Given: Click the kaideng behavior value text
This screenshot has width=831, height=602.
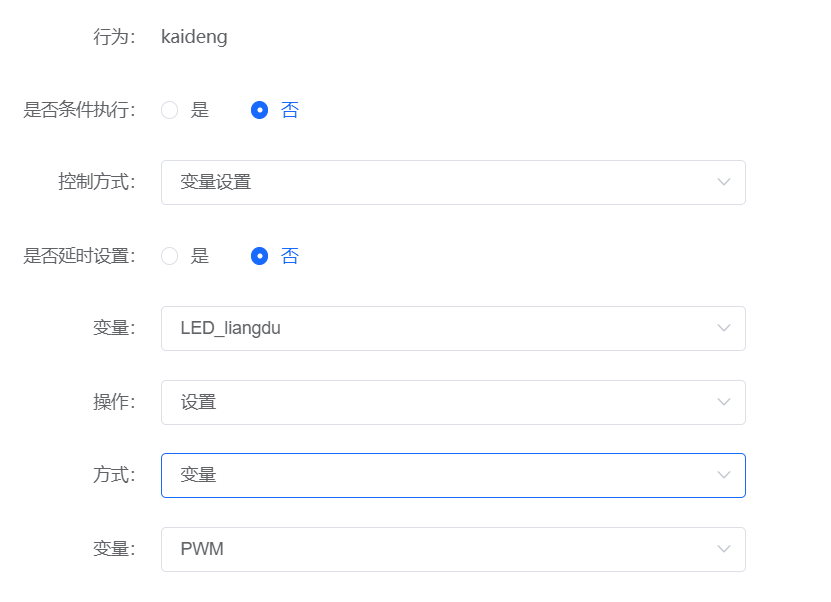Looking at the screenshot, I should point(194,36).
